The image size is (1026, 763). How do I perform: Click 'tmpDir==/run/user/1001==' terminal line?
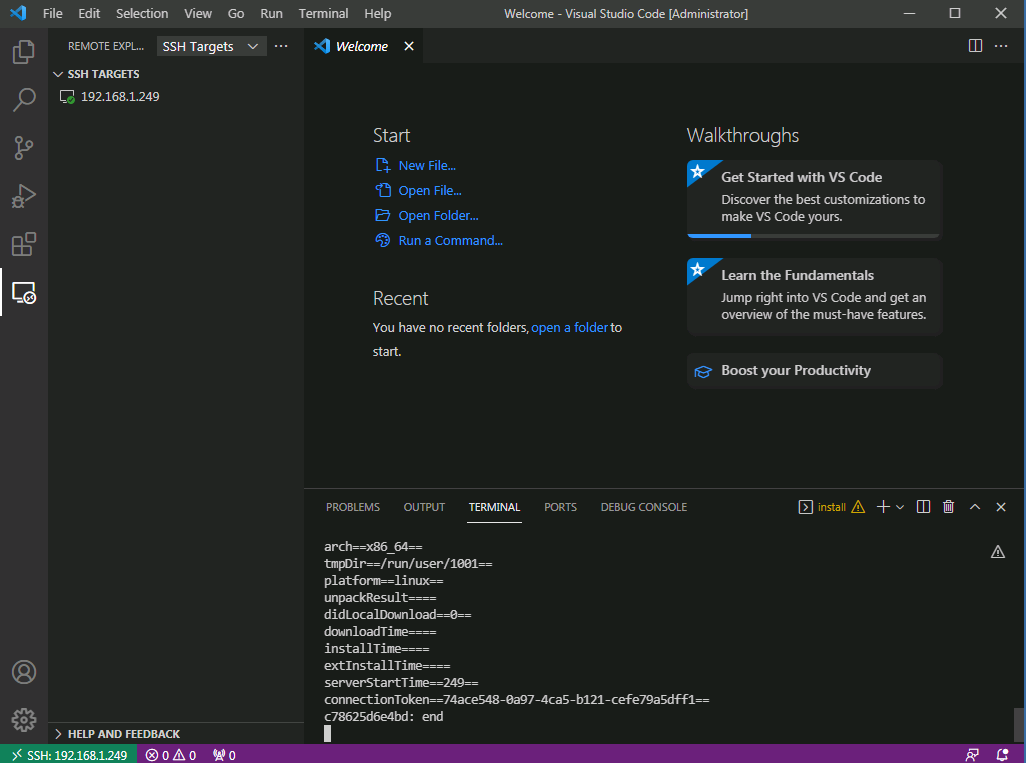408,563
